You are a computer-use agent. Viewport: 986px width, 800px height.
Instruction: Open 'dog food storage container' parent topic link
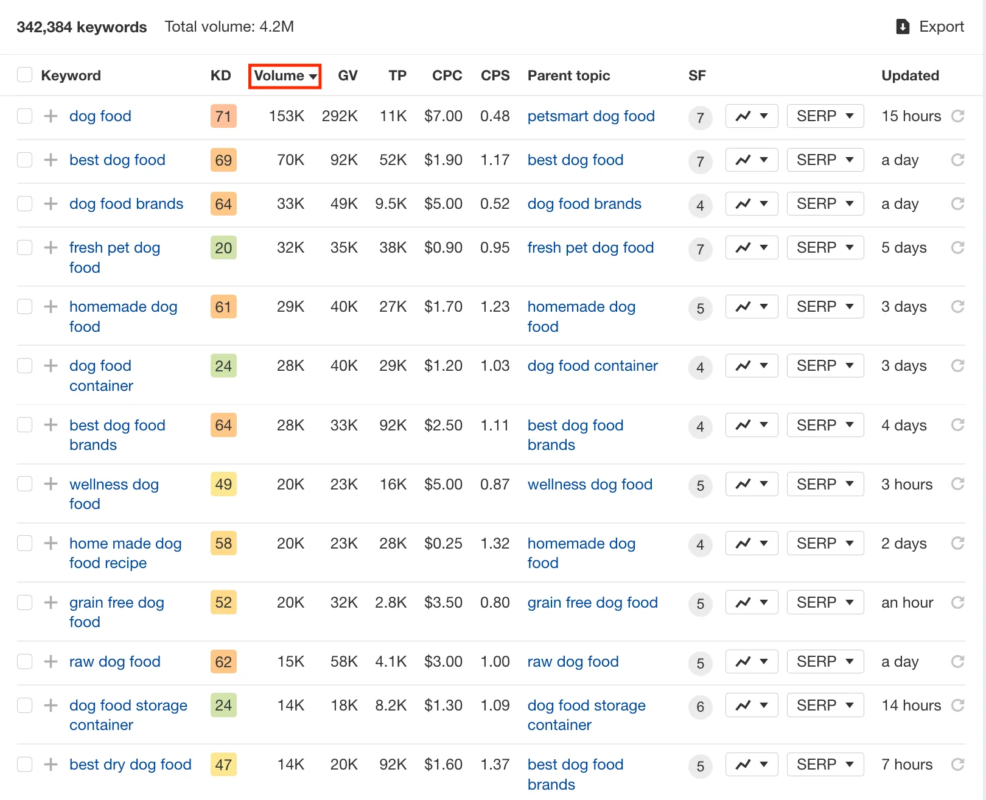[587, 715]
